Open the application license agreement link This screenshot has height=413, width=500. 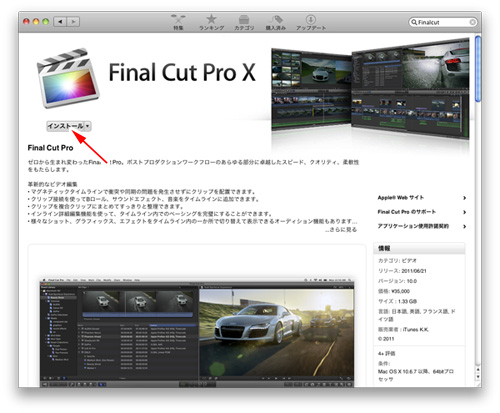coord(413,226)
